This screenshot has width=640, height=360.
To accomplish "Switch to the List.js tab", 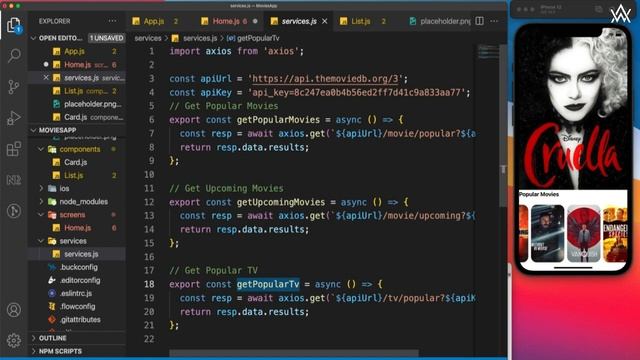I will (x=362, y=21).
